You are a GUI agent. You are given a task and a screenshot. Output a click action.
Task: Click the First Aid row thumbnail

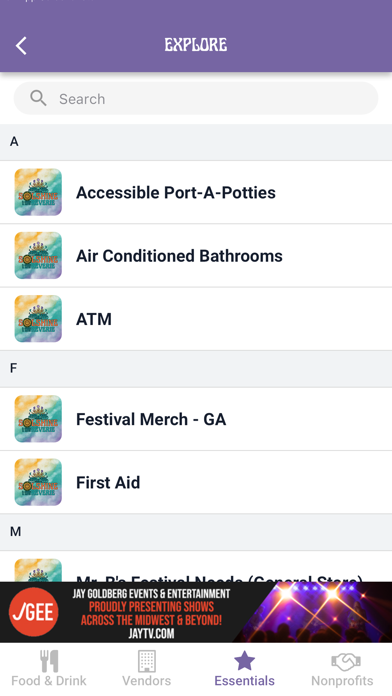(x=38, y=482)
